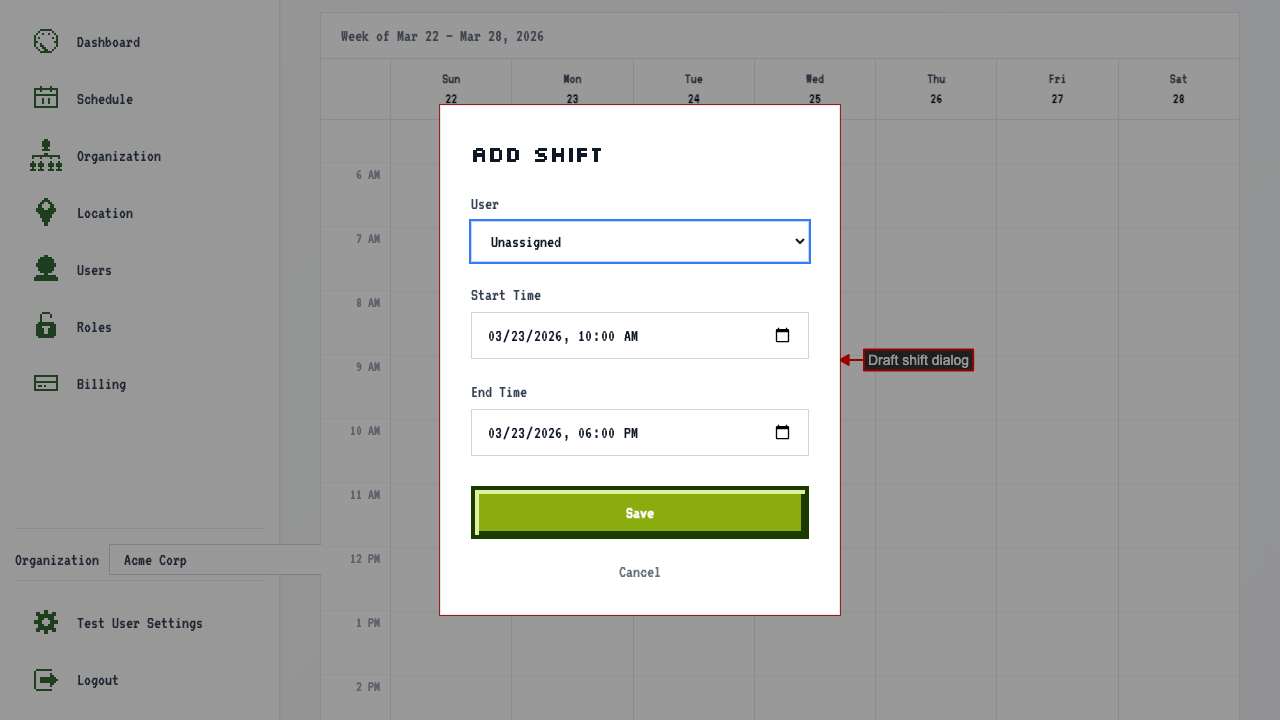Image resolution: width=1280 pixels, height=720 pixels.
Task: Open the Dashboard gauge icon
Action: pos(46,41)
